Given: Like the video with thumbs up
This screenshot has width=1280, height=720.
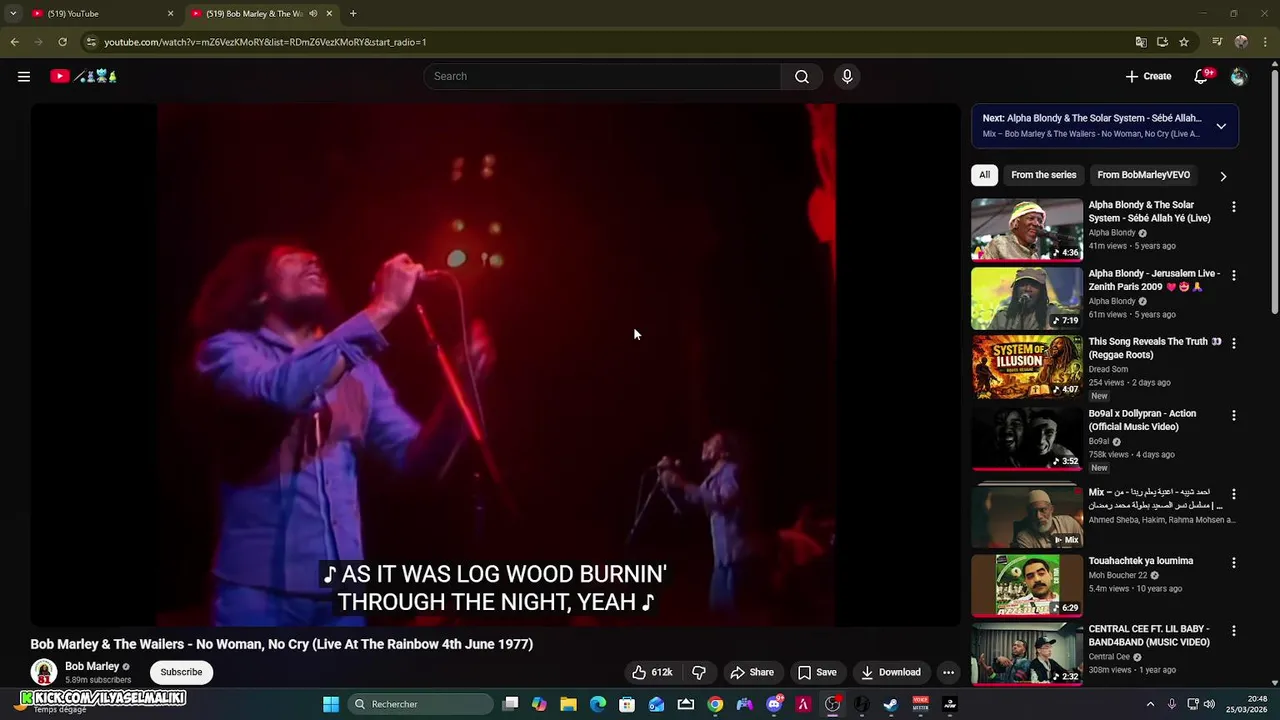Looking at the screenshot, I should pos(651,672).
